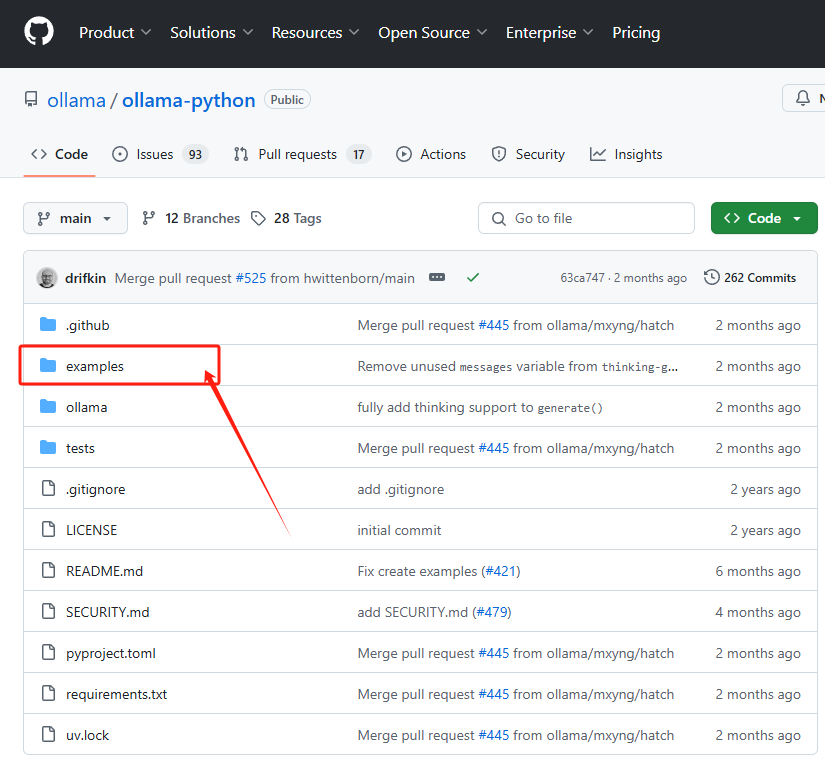This screenshot has width=825, height=771.
Task: Open the examples folder
Action: (x=95, y=366)
